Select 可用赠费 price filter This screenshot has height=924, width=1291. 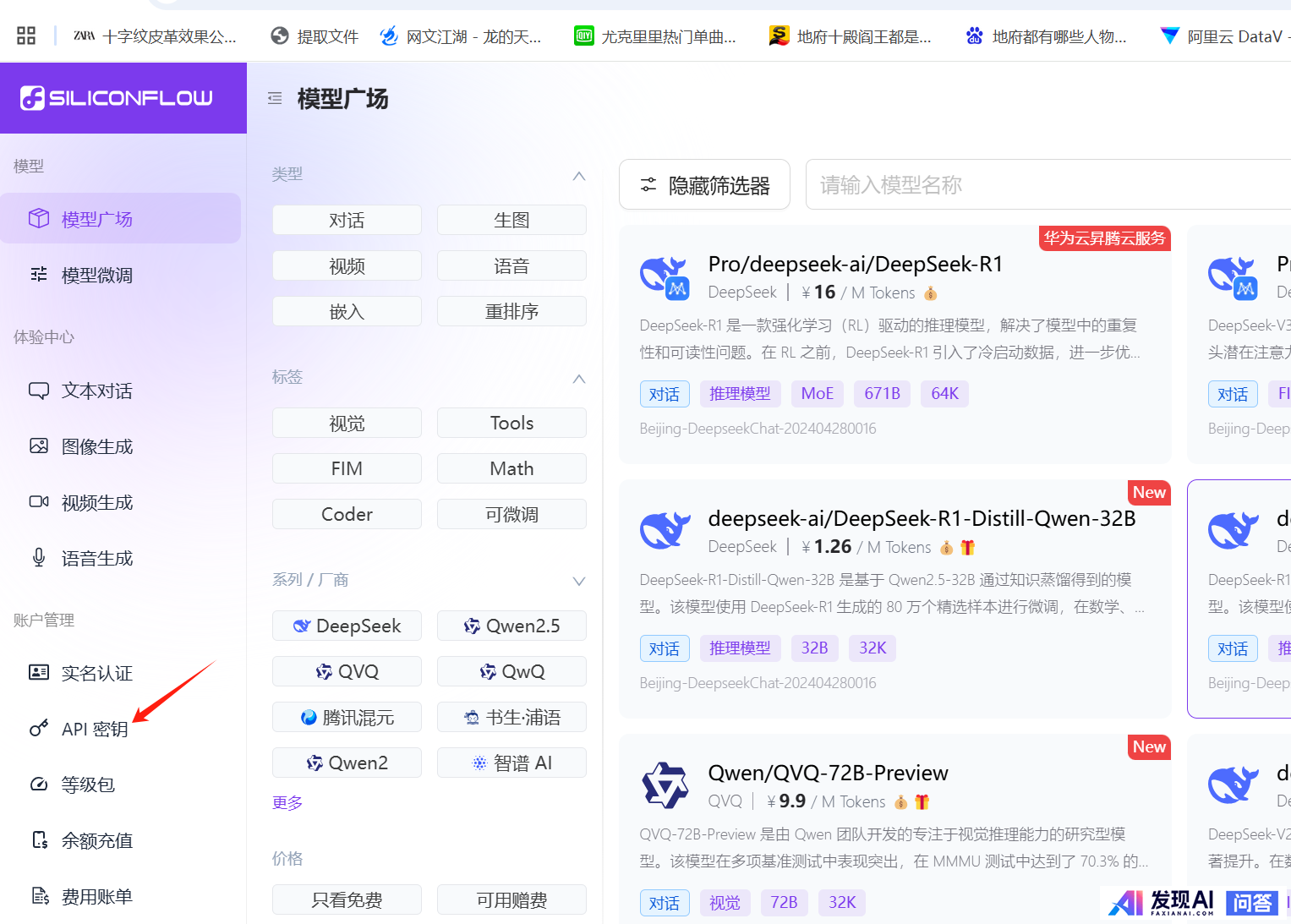[x=511, y=899]
